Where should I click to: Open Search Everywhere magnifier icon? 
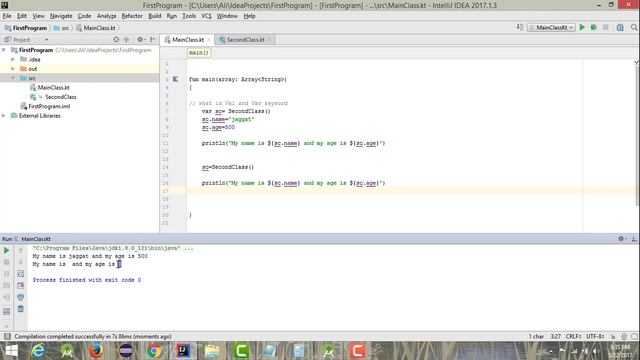pos(634,27)
